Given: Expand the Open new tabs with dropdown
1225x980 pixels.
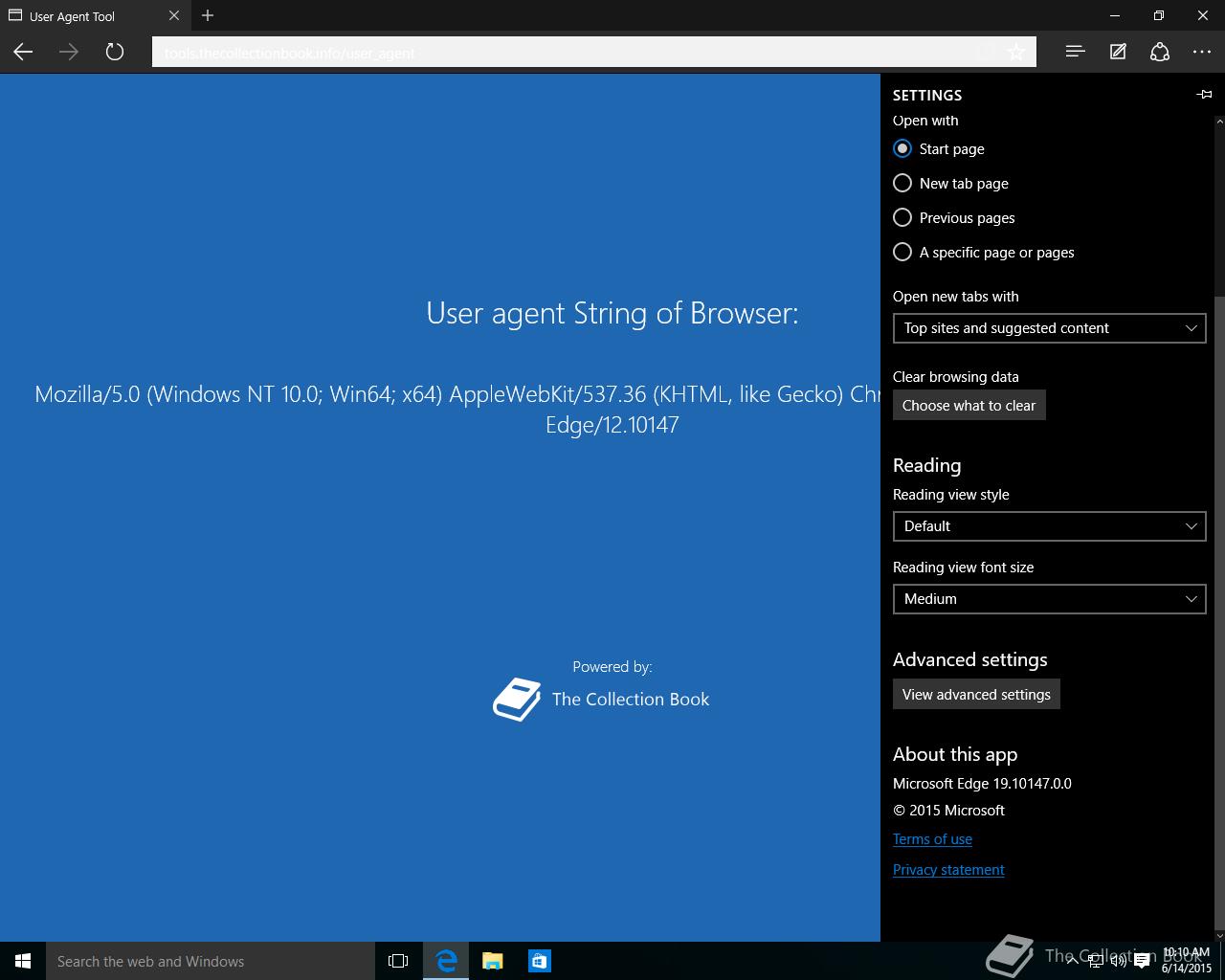Looking at the screenshot, I should point(1049,328).
